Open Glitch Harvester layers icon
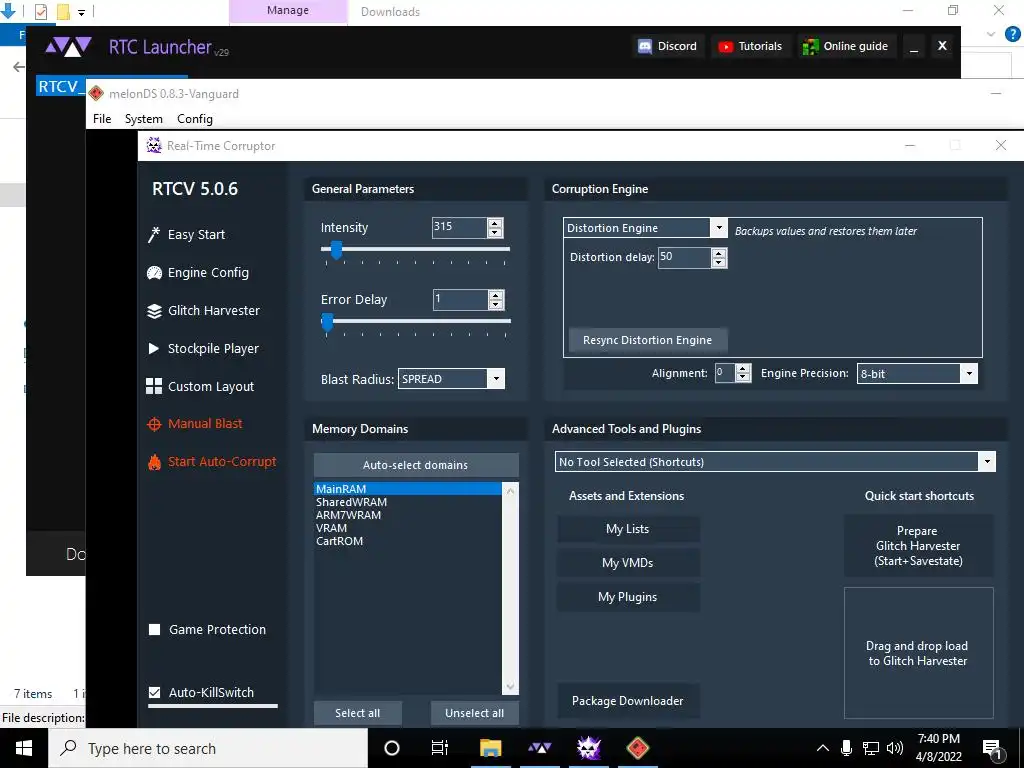Image resolution: width=1024 pixels, height=768 pixels. coord(154,311)
